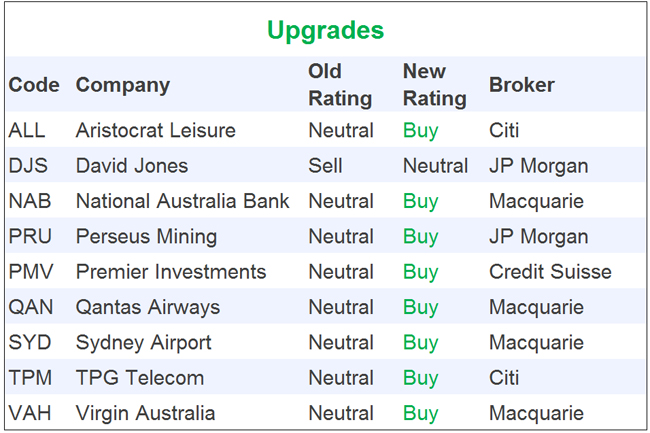Click National Australia Bank in the table
650x433 pixels.
pyautogui.click(x=182, y=201)
